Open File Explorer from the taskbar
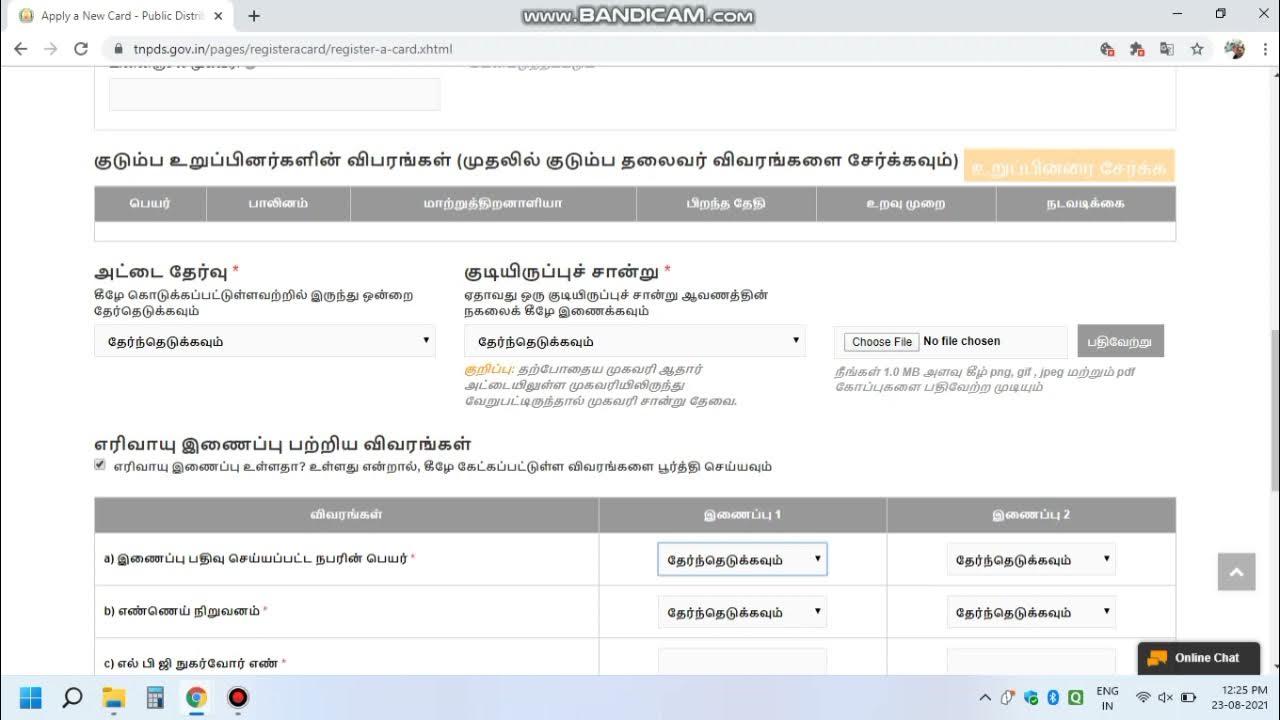This screenshot has width=1280, height=720. 114,697
